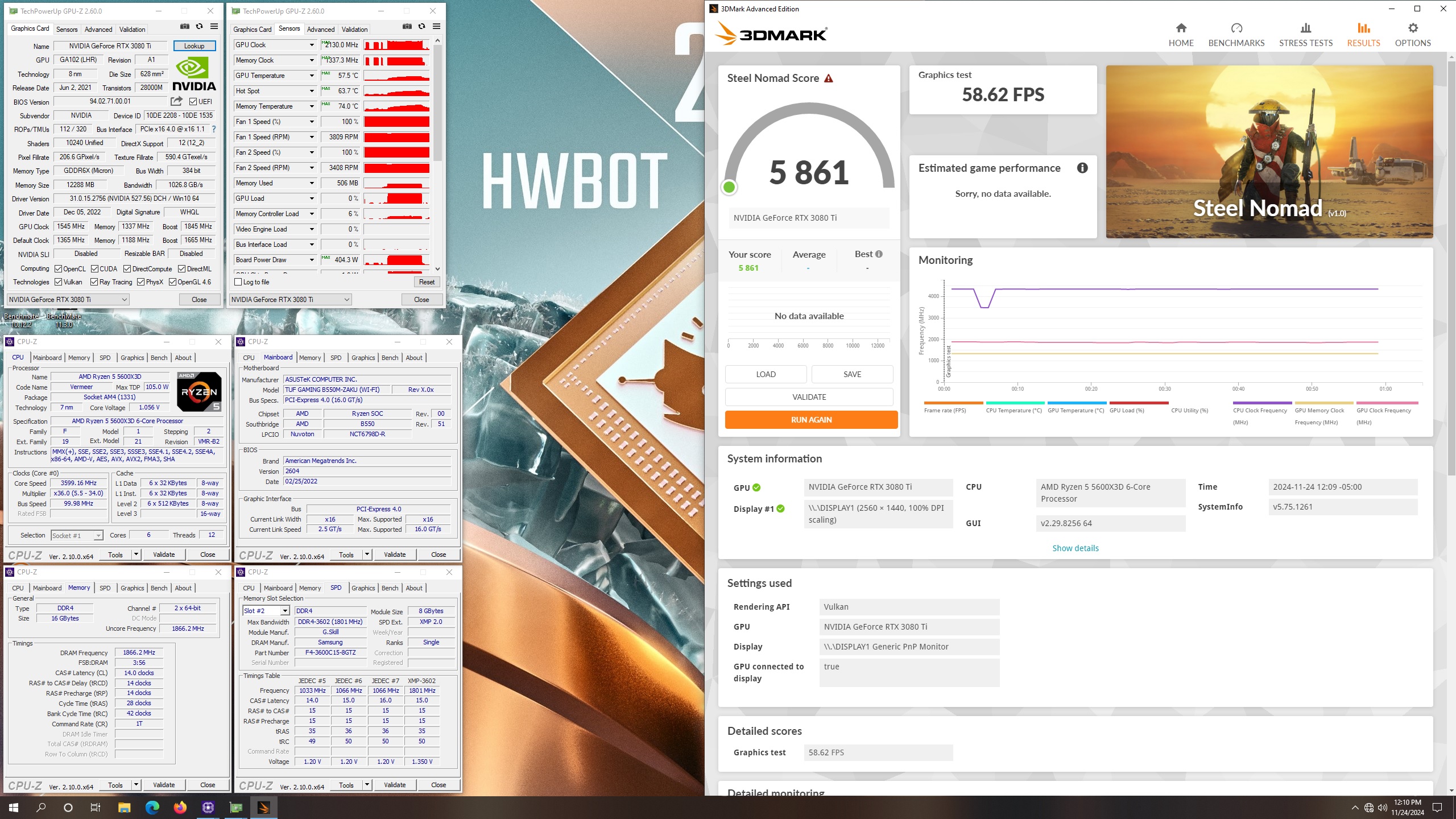Switch to Validation tab in GPU-Z Sensors window
The image size is (1456, 819).
click(x=354, y=30)
